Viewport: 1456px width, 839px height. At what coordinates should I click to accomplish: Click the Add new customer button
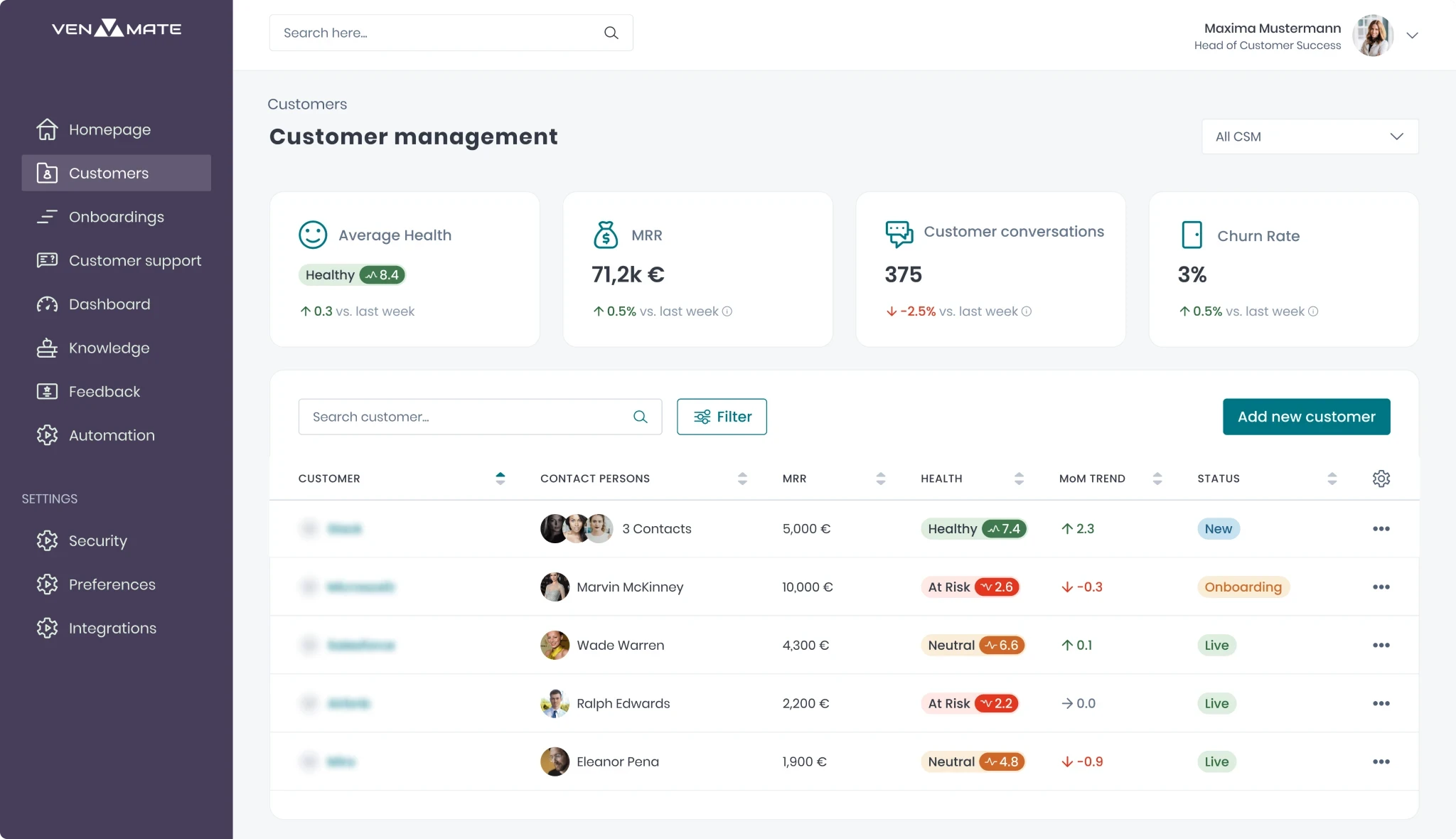pyautogui.click(x=1306, y=417)
